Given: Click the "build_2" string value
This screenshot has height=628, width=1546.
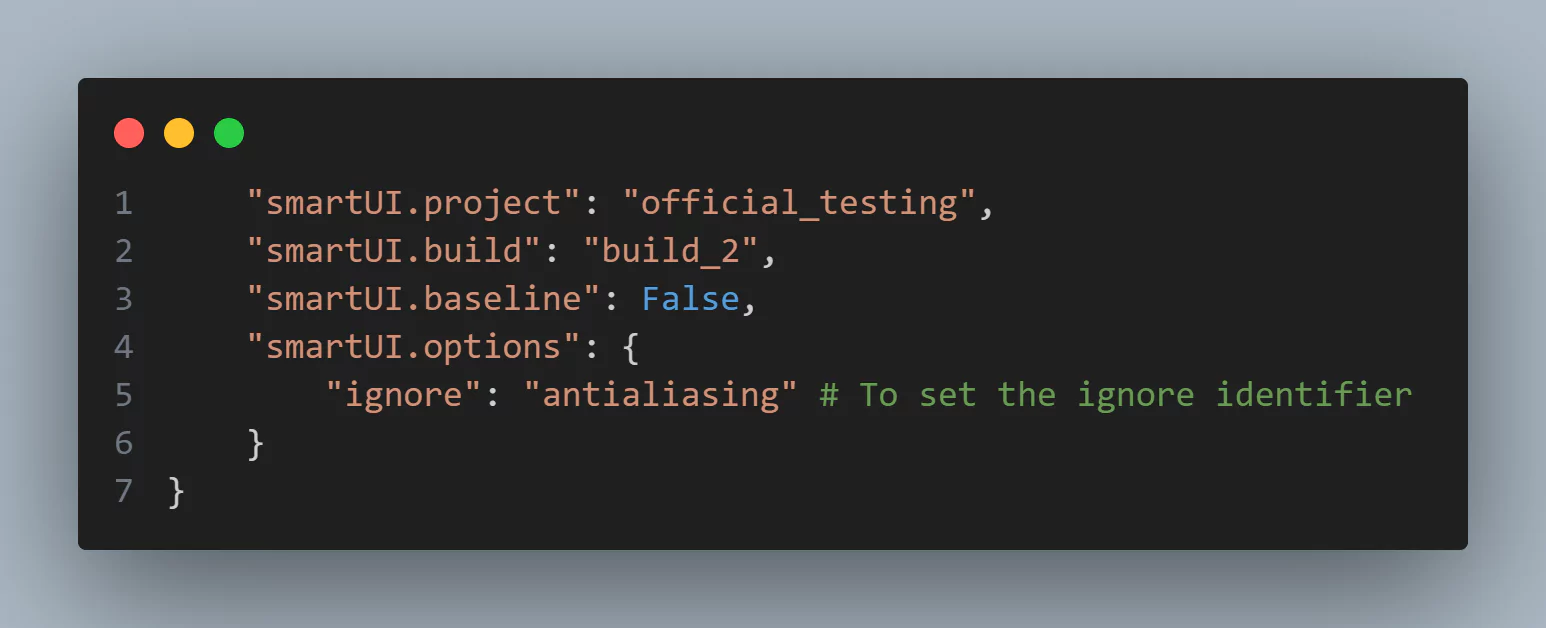Looking at the screenshot, I should point(670,251).
